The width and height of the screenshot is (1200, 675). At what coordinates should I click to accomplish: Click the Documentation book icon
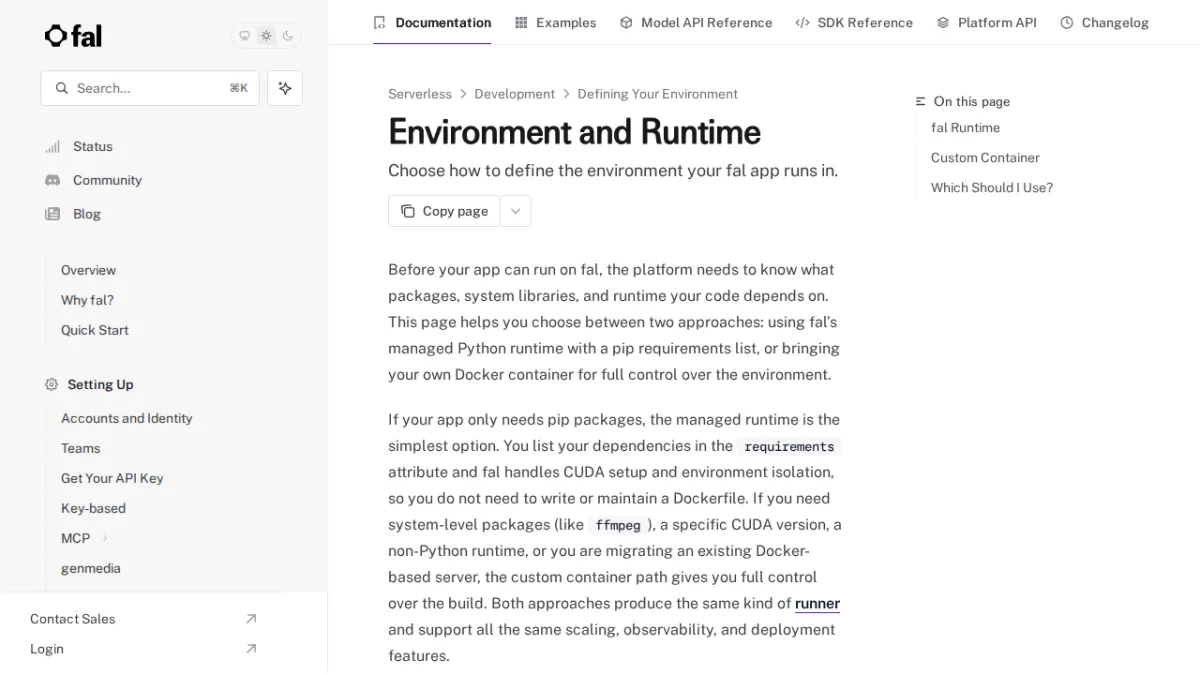[x=379, y=22]
